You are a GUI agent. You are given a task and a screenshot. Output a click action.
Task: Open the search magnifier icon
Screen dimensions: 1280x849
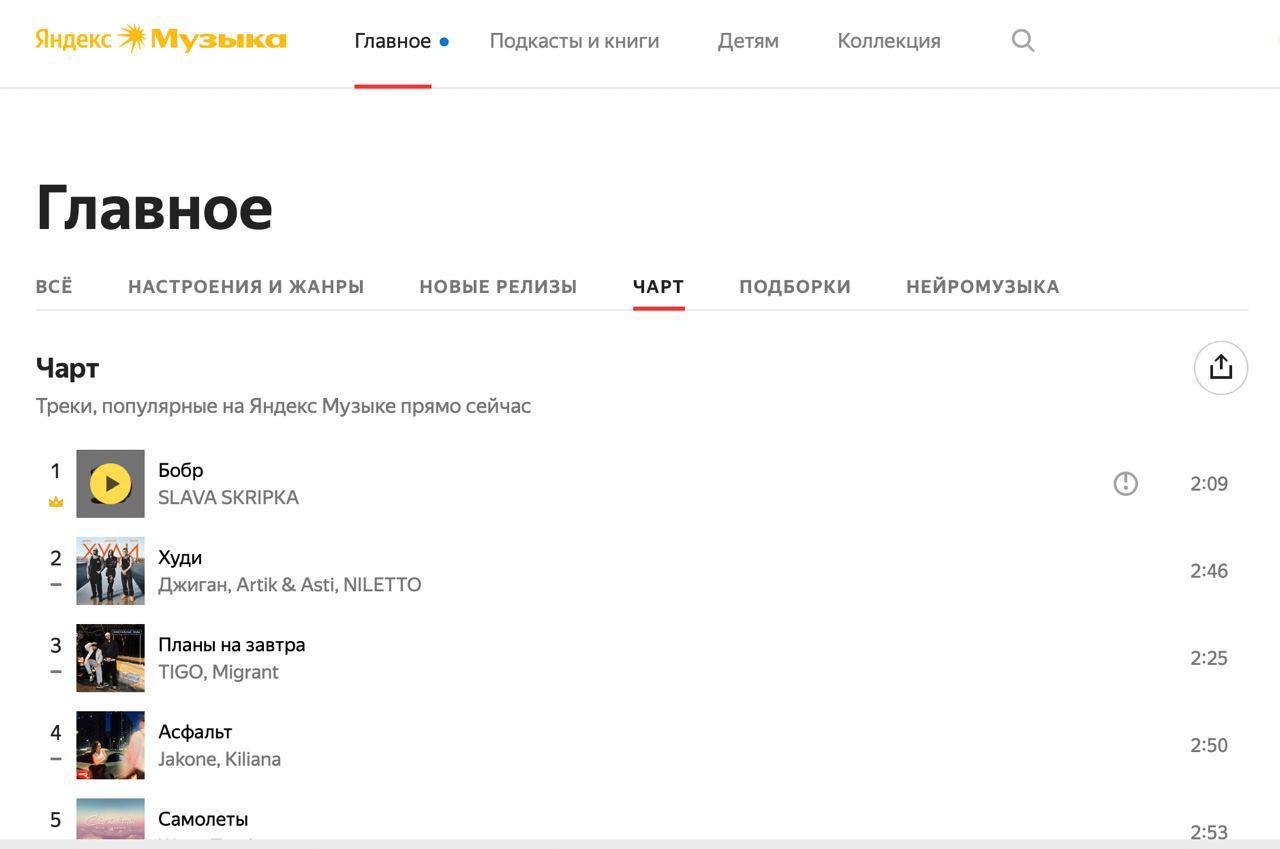1022,41
